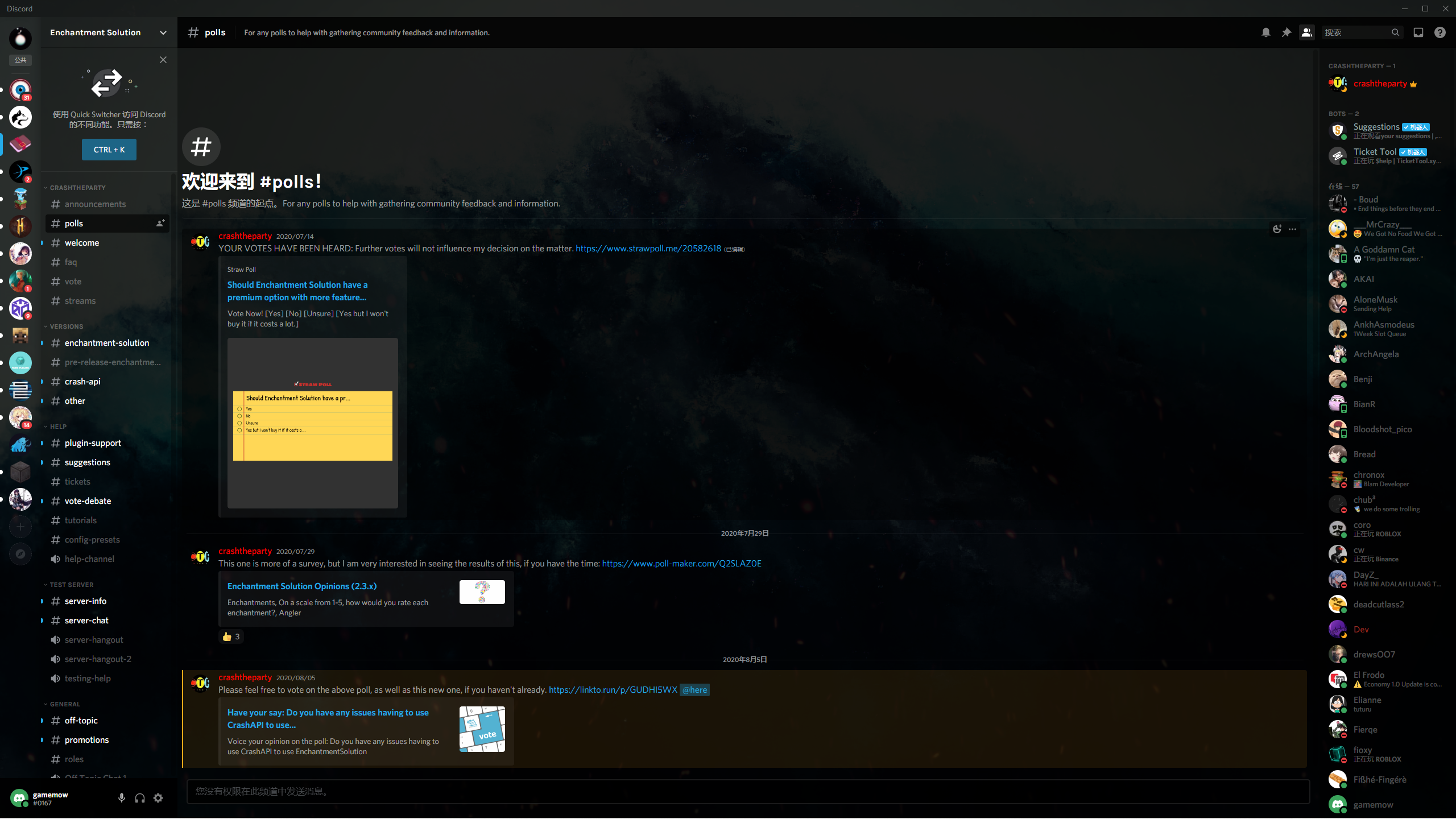Open the promotions channel

[x=107, y=740]
